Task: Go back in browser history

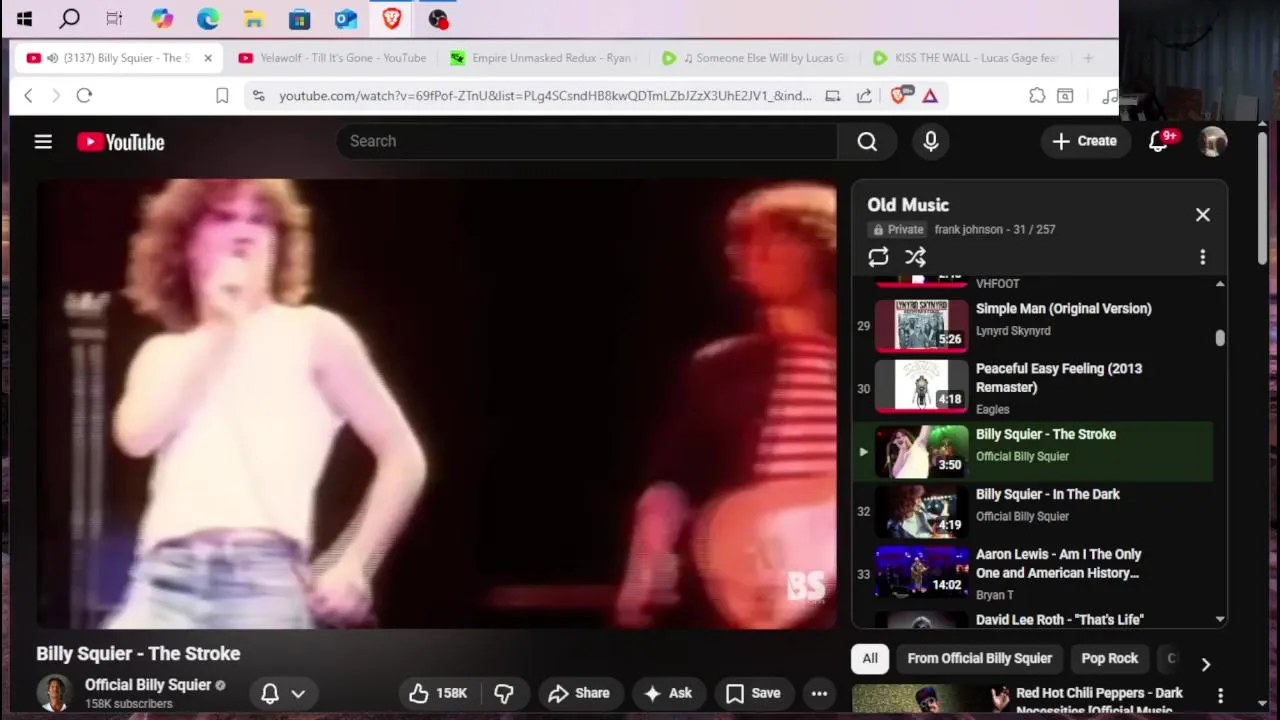Action: click(x=28, y=96)
